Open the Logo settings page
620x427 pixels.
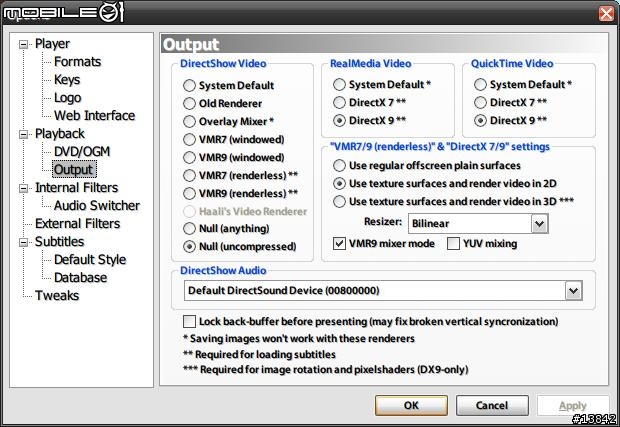(x=68, y=98)
